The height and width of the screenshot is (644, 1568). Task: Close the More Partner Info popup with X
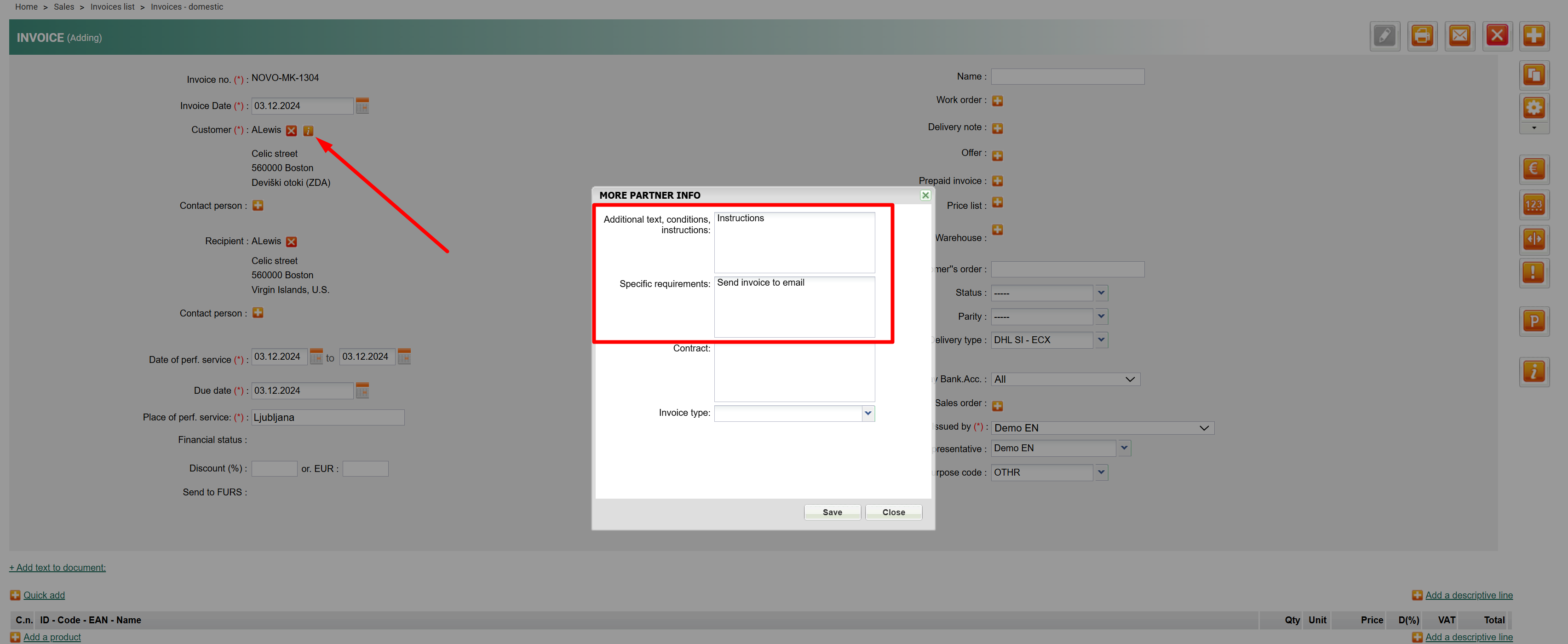click(x=925, y=195)
